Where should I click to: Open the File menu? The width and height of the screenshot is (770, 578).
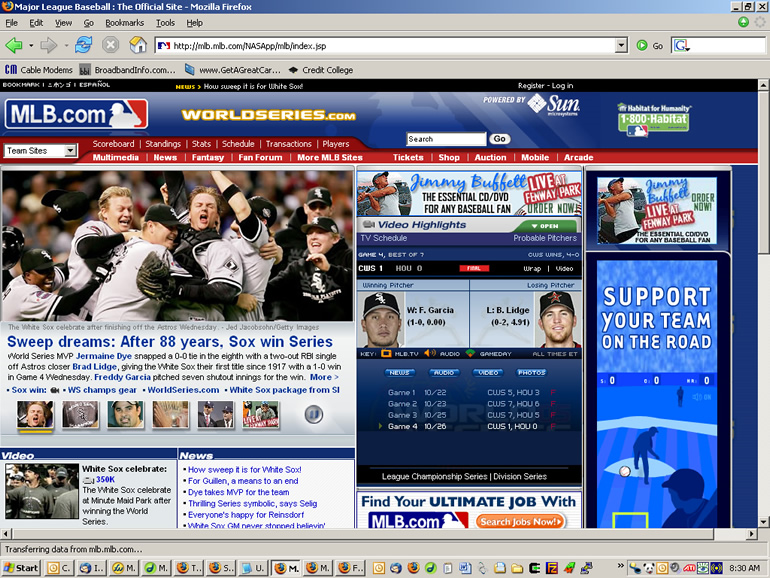pyautogui.click(x=11, y=23)
